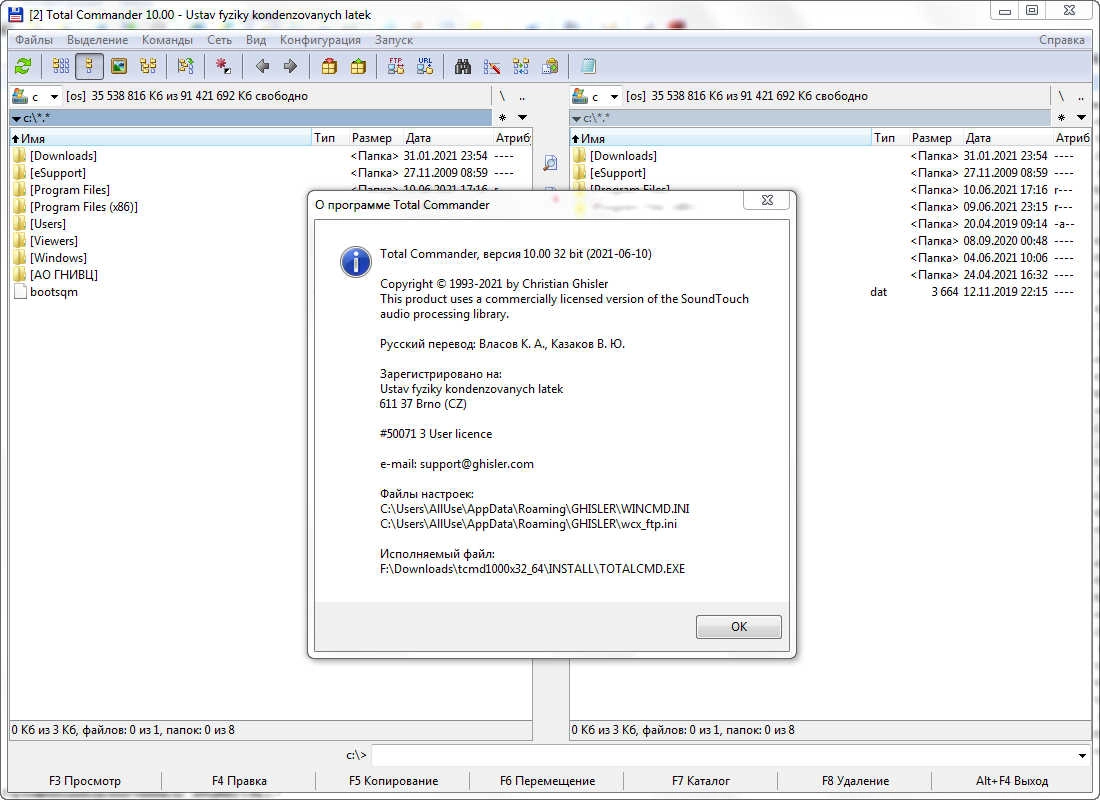Click the F7 Каталог button
The image size is (1100, 800).
point(701,781)
